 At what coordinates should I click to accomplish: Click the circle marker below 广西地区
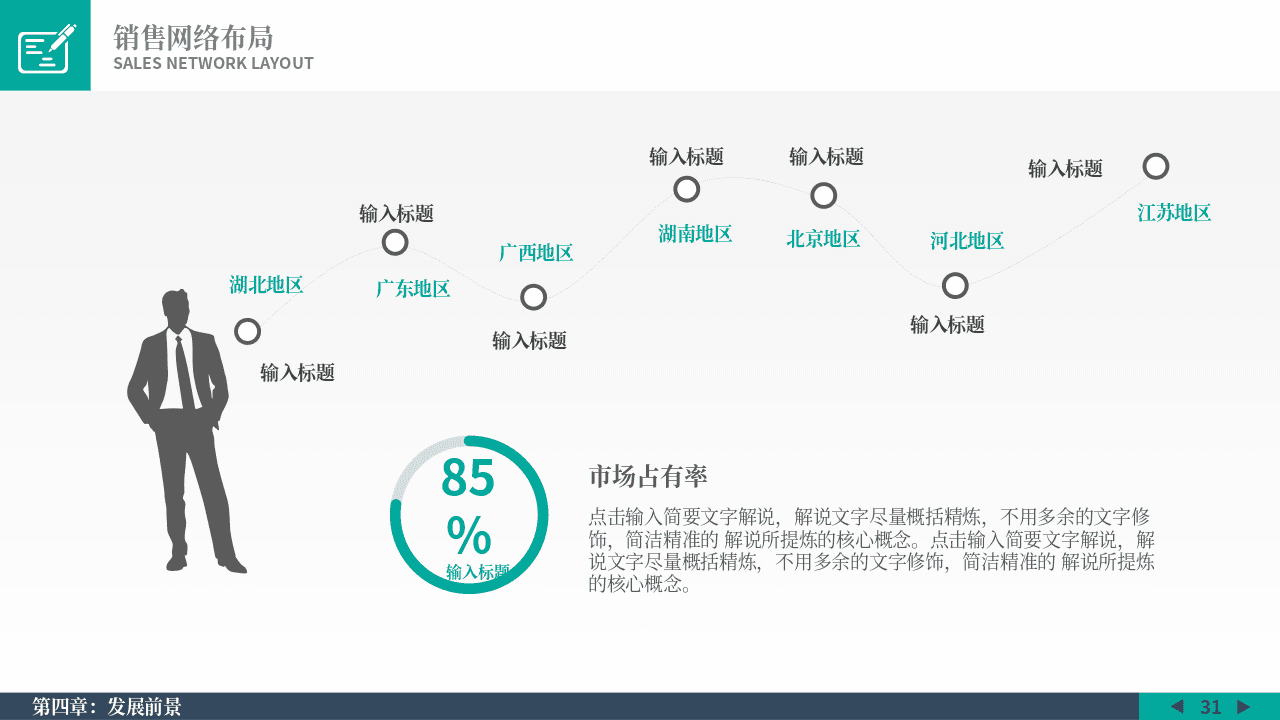point(534,297)
